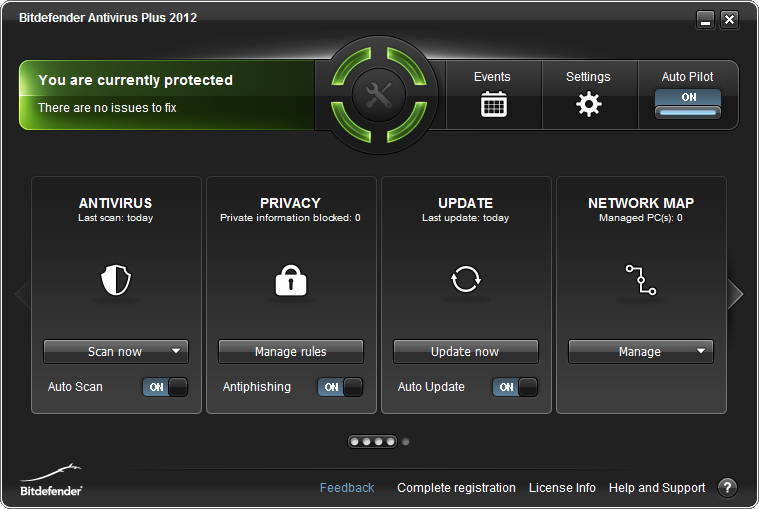The image size is (759, 509).
Task: Open the Feedback link
Action: coord(347,488)
